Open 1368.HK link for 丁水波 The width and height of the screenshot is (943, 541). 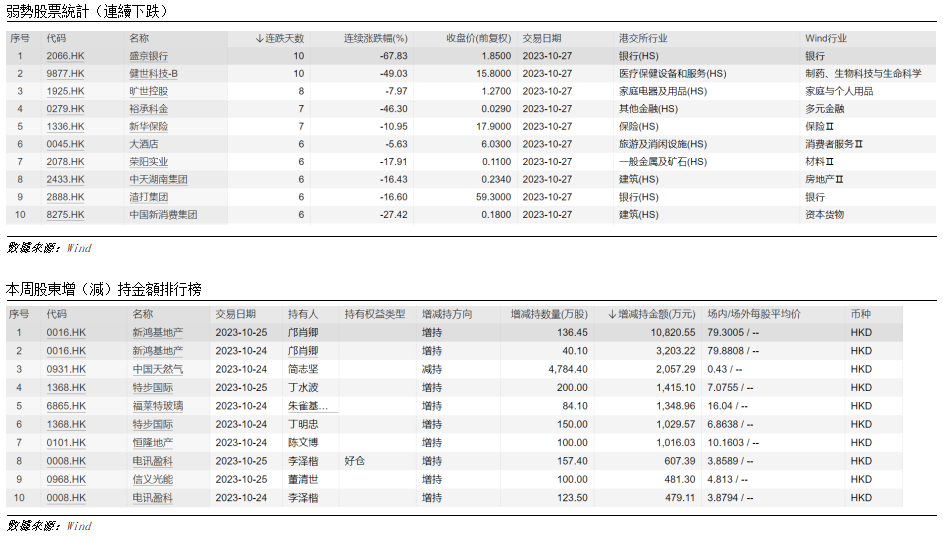coord(66,388)
